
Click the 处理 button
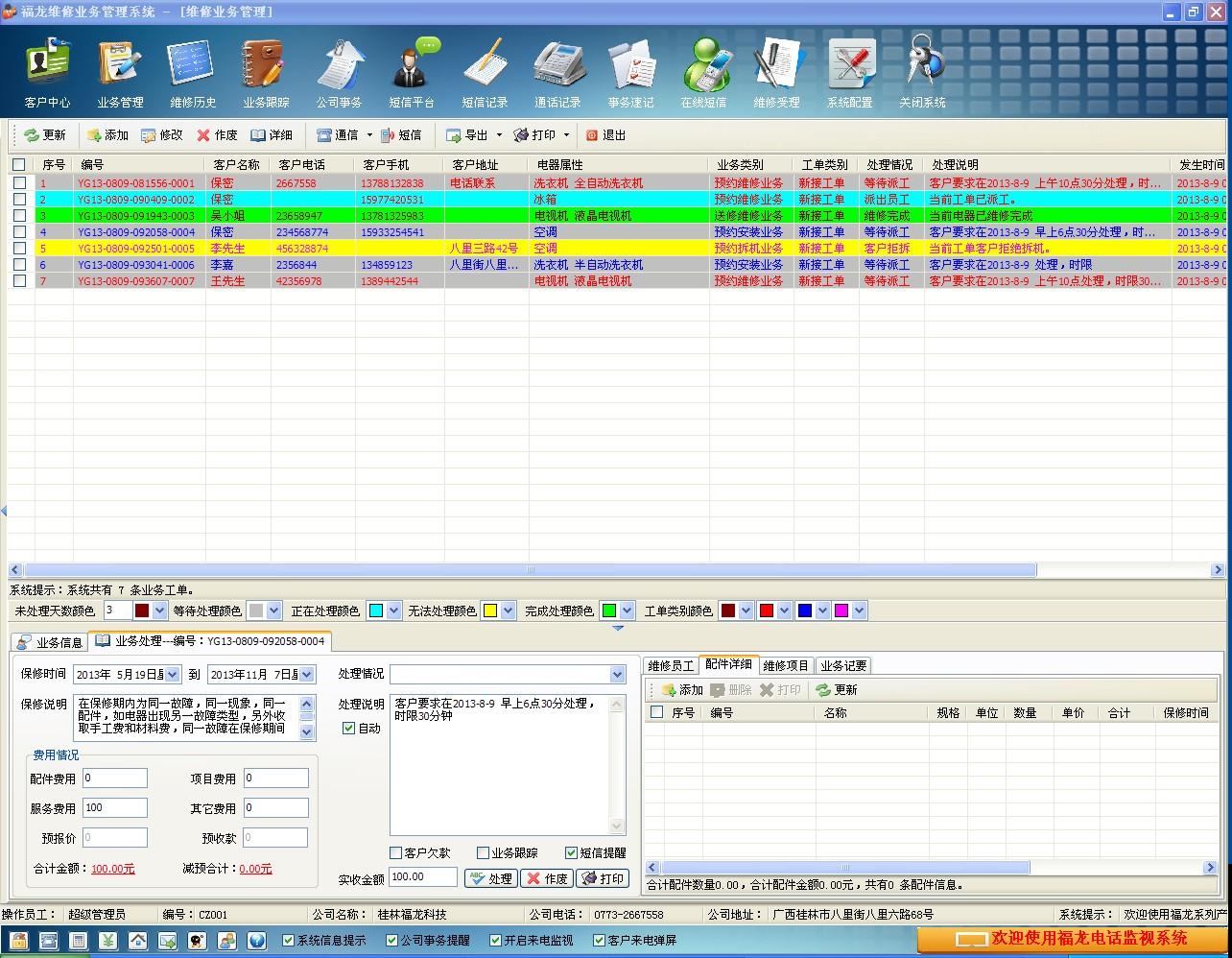point(490,878)
